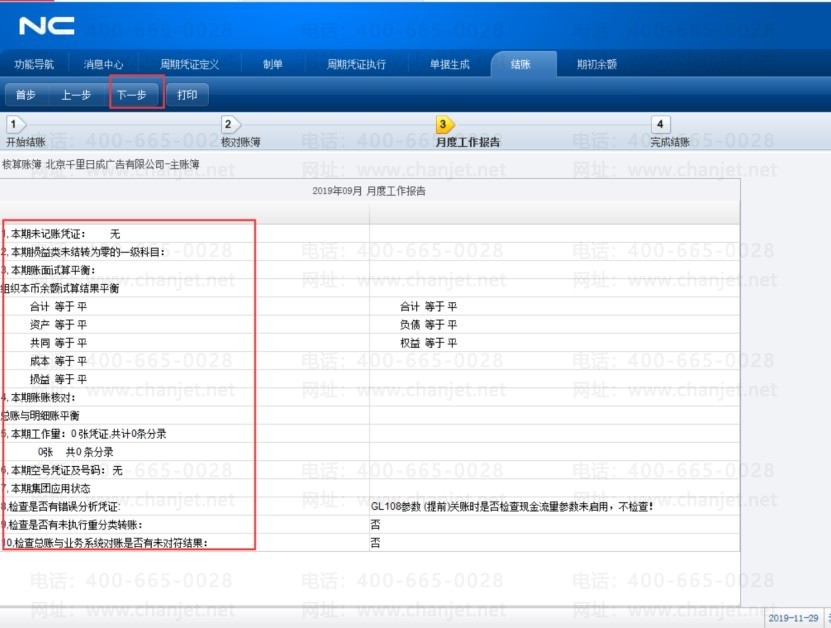Open the 功能导航 tab

(x=34, y=64)
